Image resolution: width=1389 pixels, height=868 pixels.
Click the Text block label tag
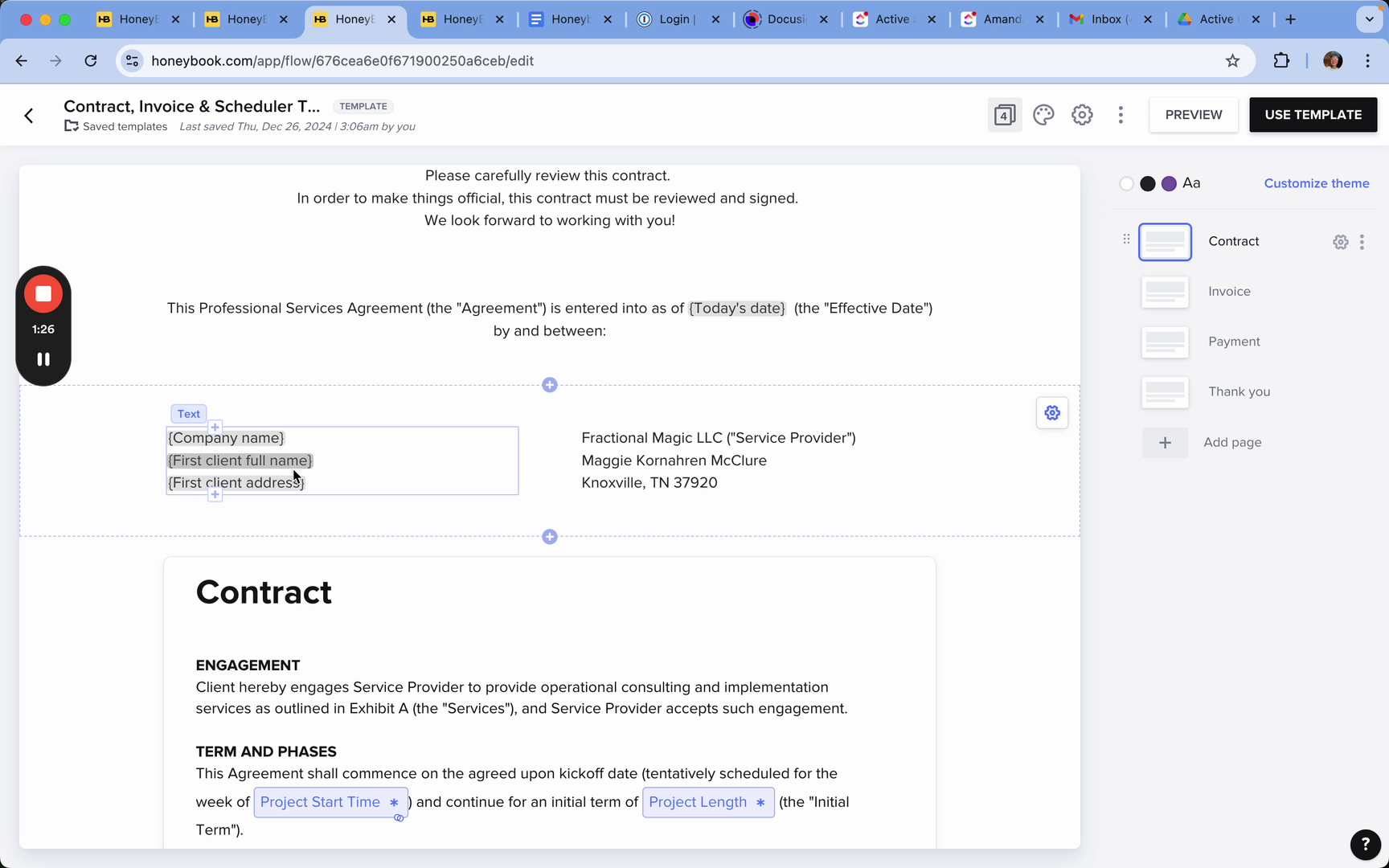pyautogui.click(x=189, y=414)
